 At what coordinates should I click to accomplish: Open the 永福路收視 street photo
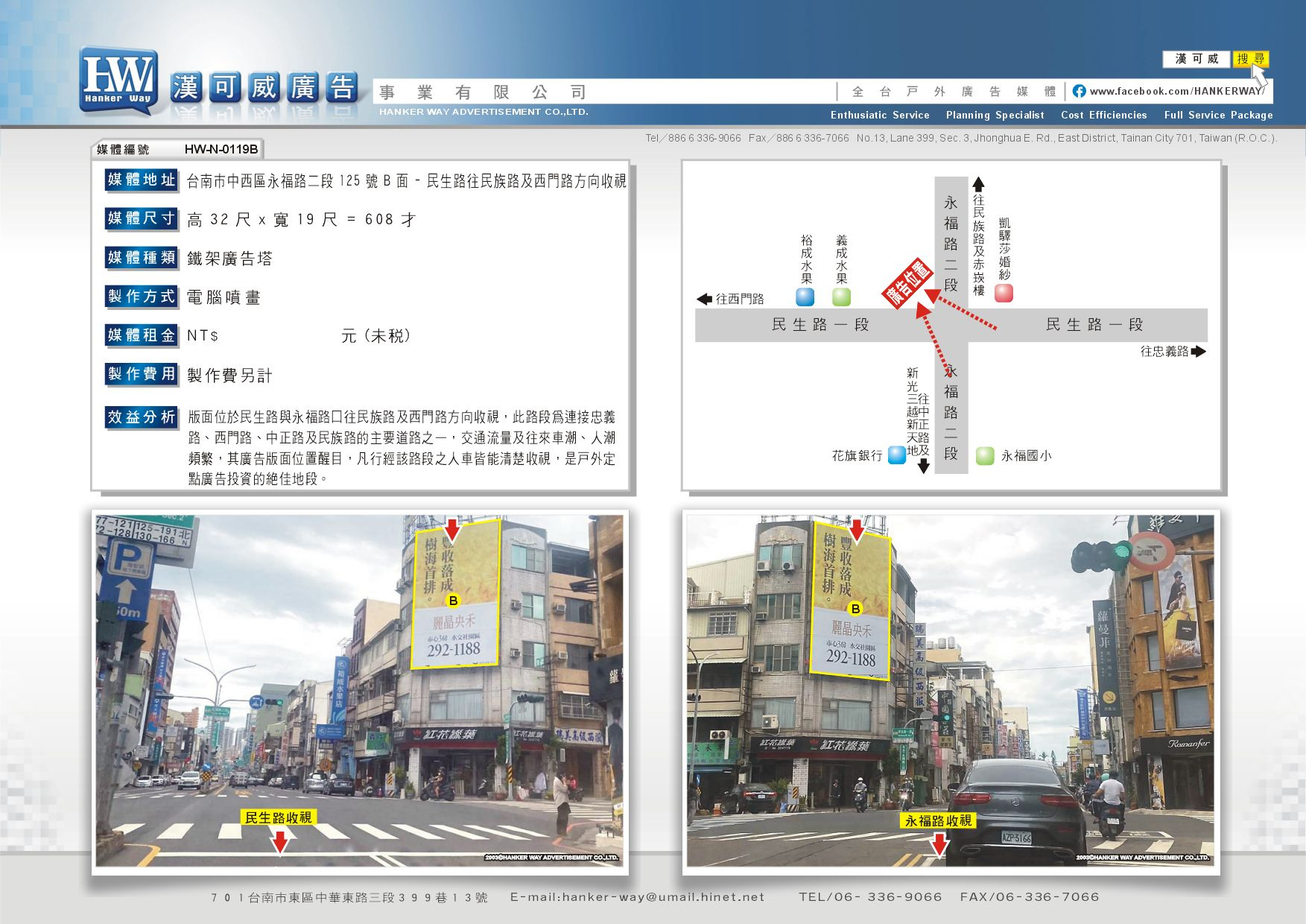[951, 692]
